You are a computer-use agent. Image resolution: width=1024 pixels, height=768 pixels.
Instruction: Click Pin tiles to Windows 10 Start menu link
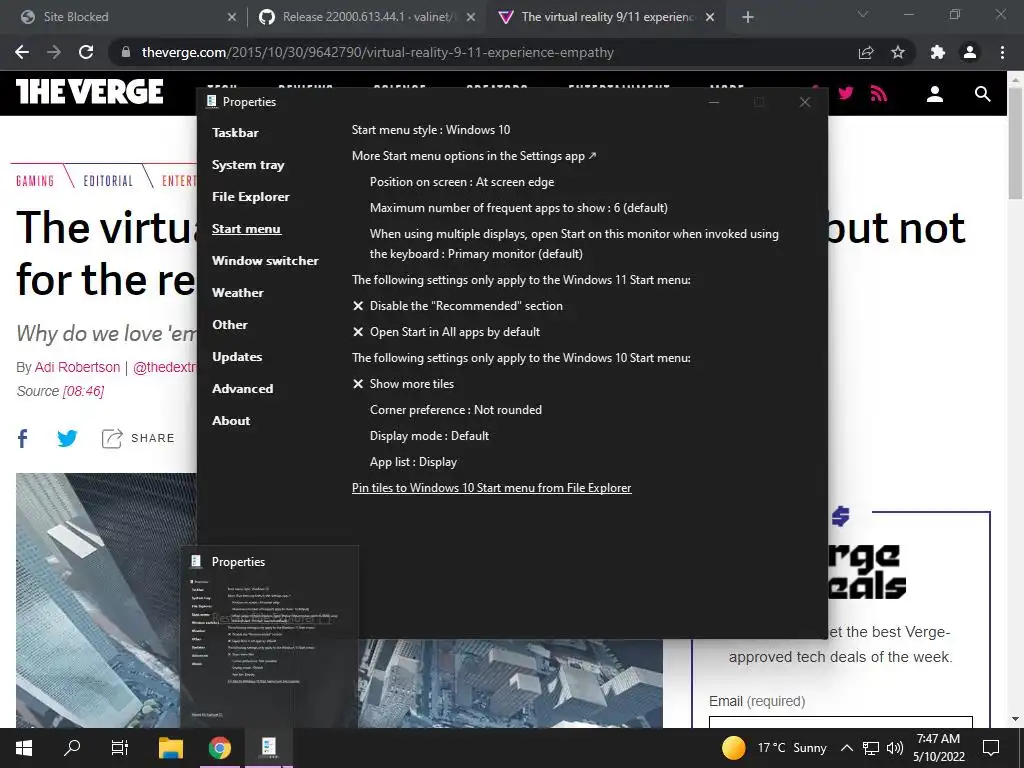(x=492, y=488)
